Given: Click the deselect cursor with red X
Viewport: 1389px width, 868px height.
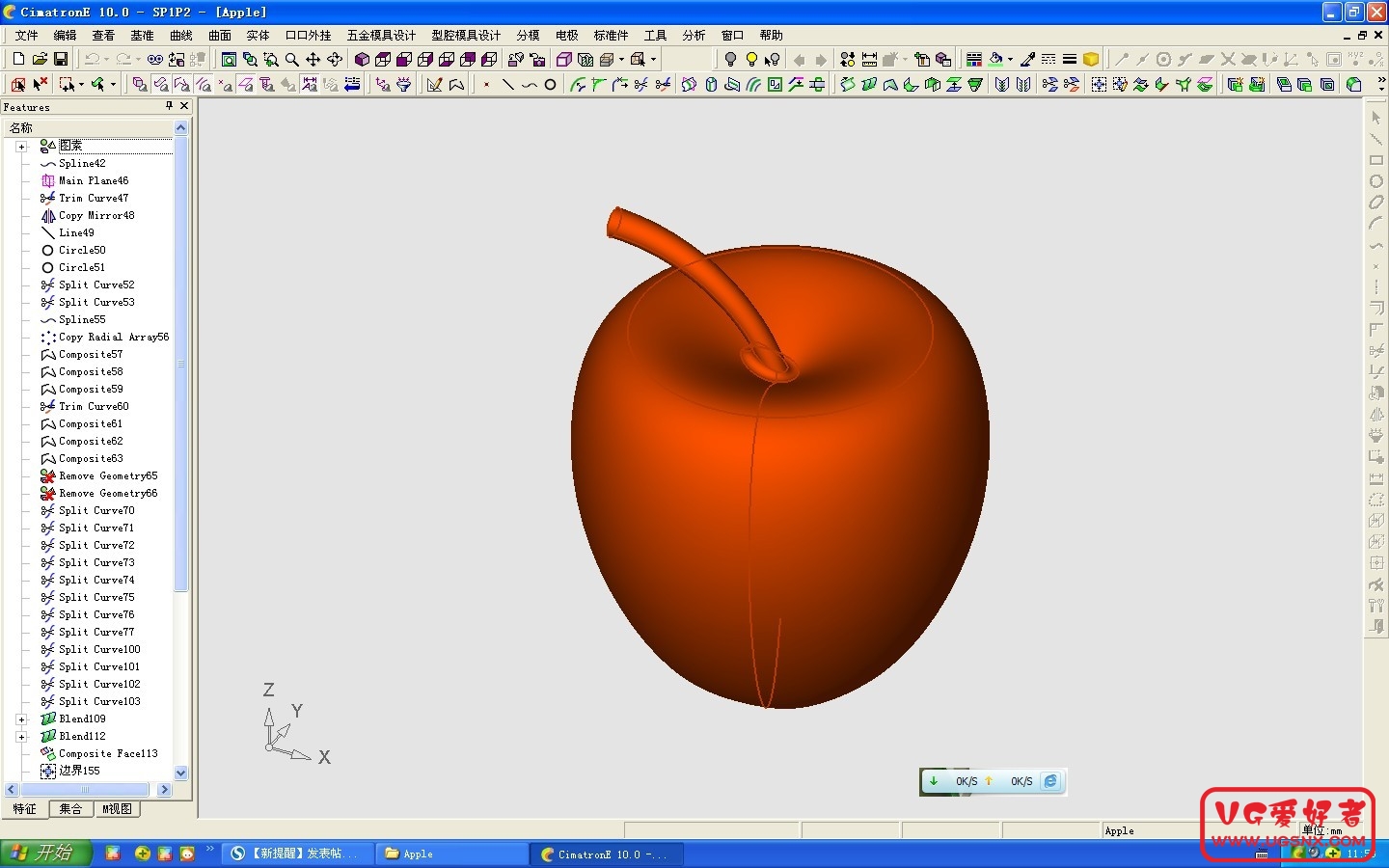Looking at the screenshot, I should [x=40, y=85].
